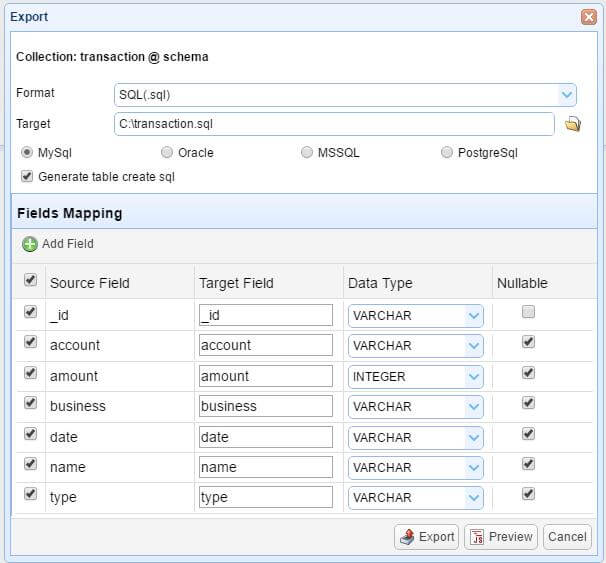Disable Nullable for the name field
The width and height of the screenshot is (606, 563).
click(528, 464)
